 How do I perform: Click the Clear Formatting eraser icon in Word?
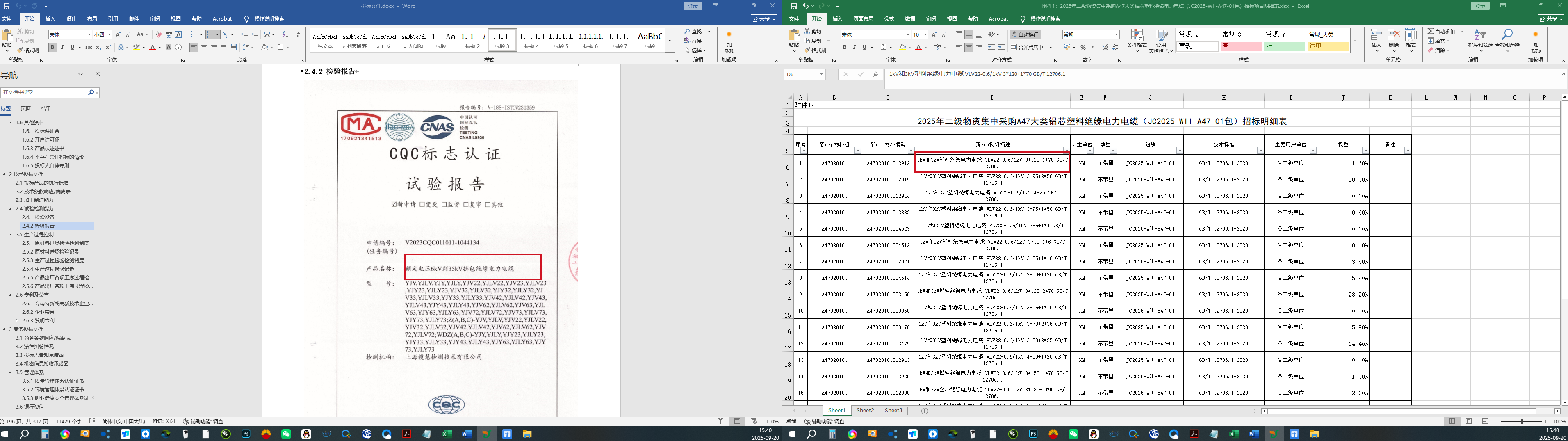159,35
